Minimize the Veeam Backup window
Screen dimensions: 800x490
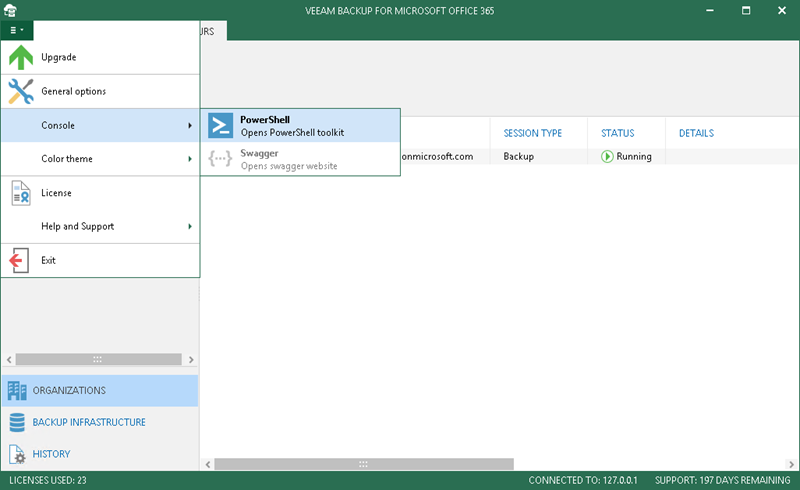click(x=710, y=10)
